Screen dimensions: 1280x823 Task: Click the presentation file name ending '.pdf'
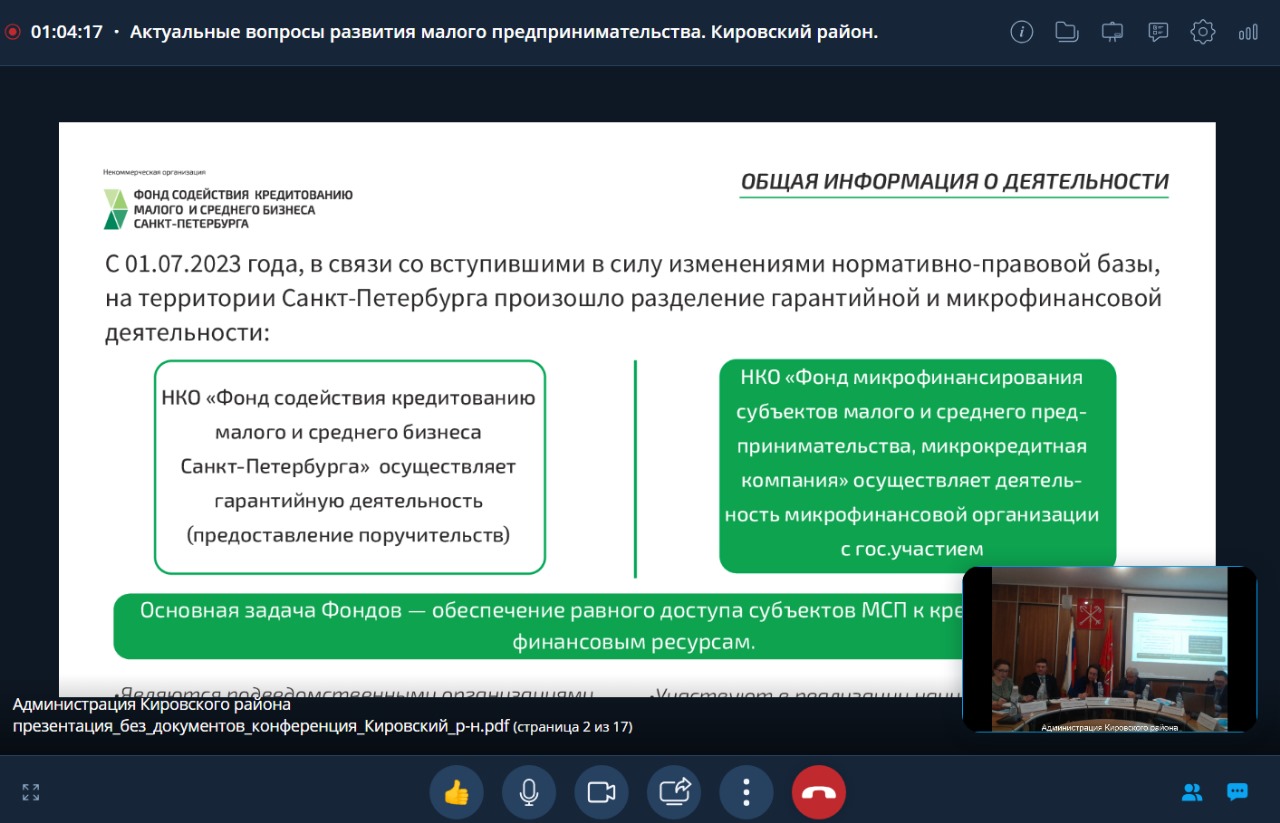pos(260,726)
